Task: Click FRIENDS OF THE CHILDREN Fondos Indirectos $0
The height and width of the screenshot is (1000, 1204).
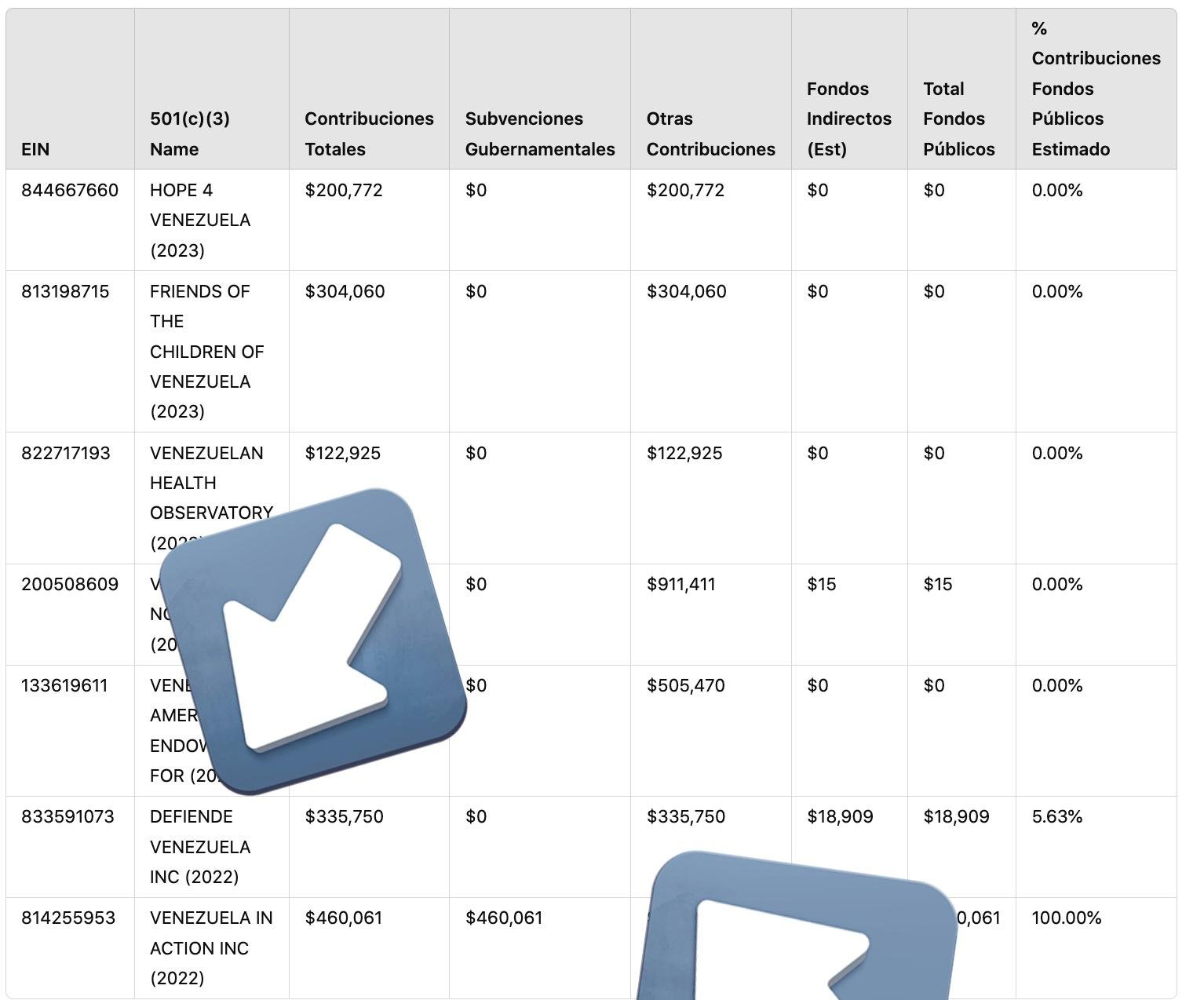Action: click(x=817, y=291)
